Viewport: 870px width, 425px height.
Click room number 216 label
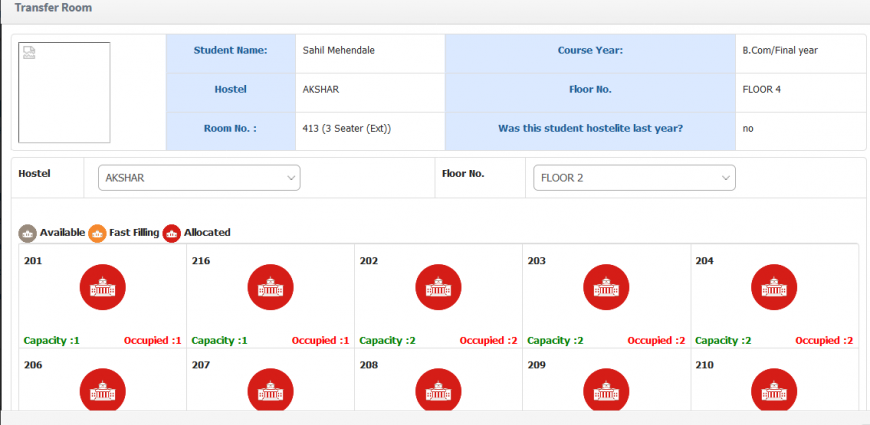point(201,261)
